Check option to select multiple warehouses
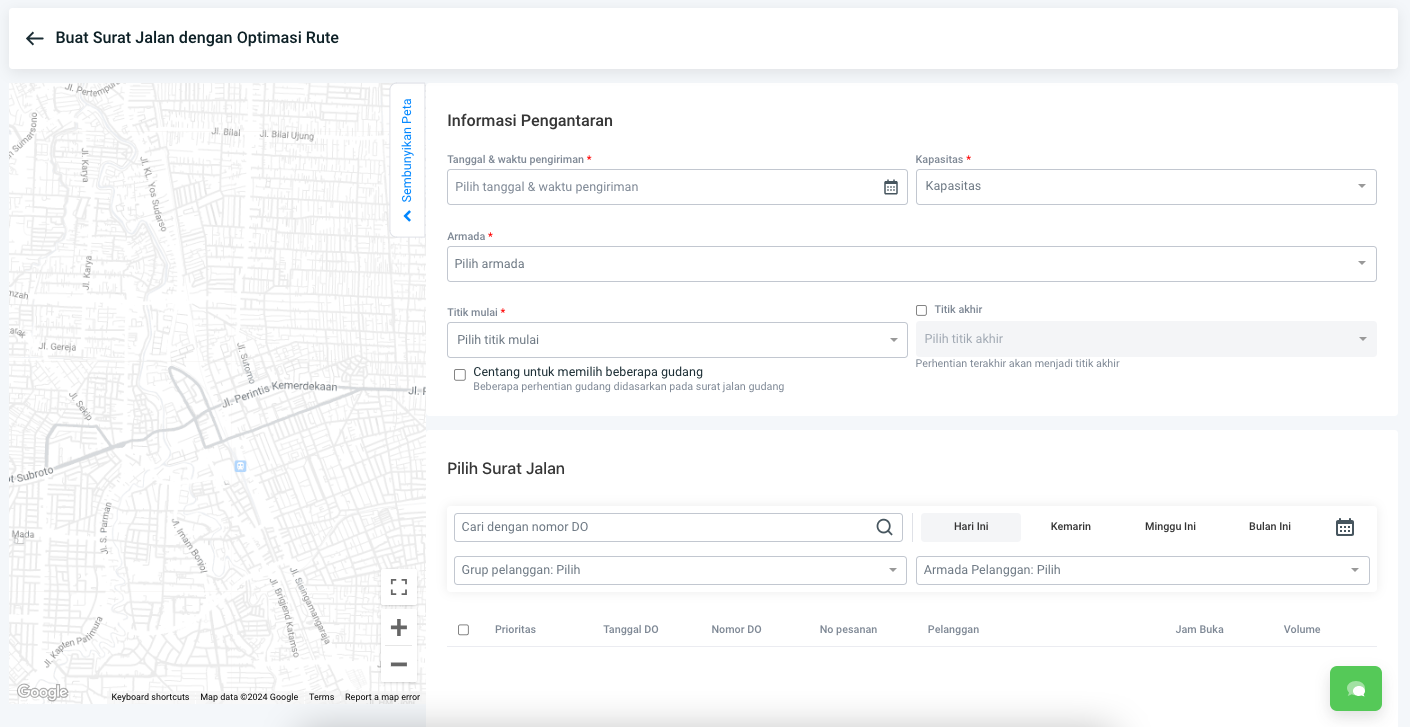The width and height of the screenshot is (1410, 727). click(x=460, y=375)
